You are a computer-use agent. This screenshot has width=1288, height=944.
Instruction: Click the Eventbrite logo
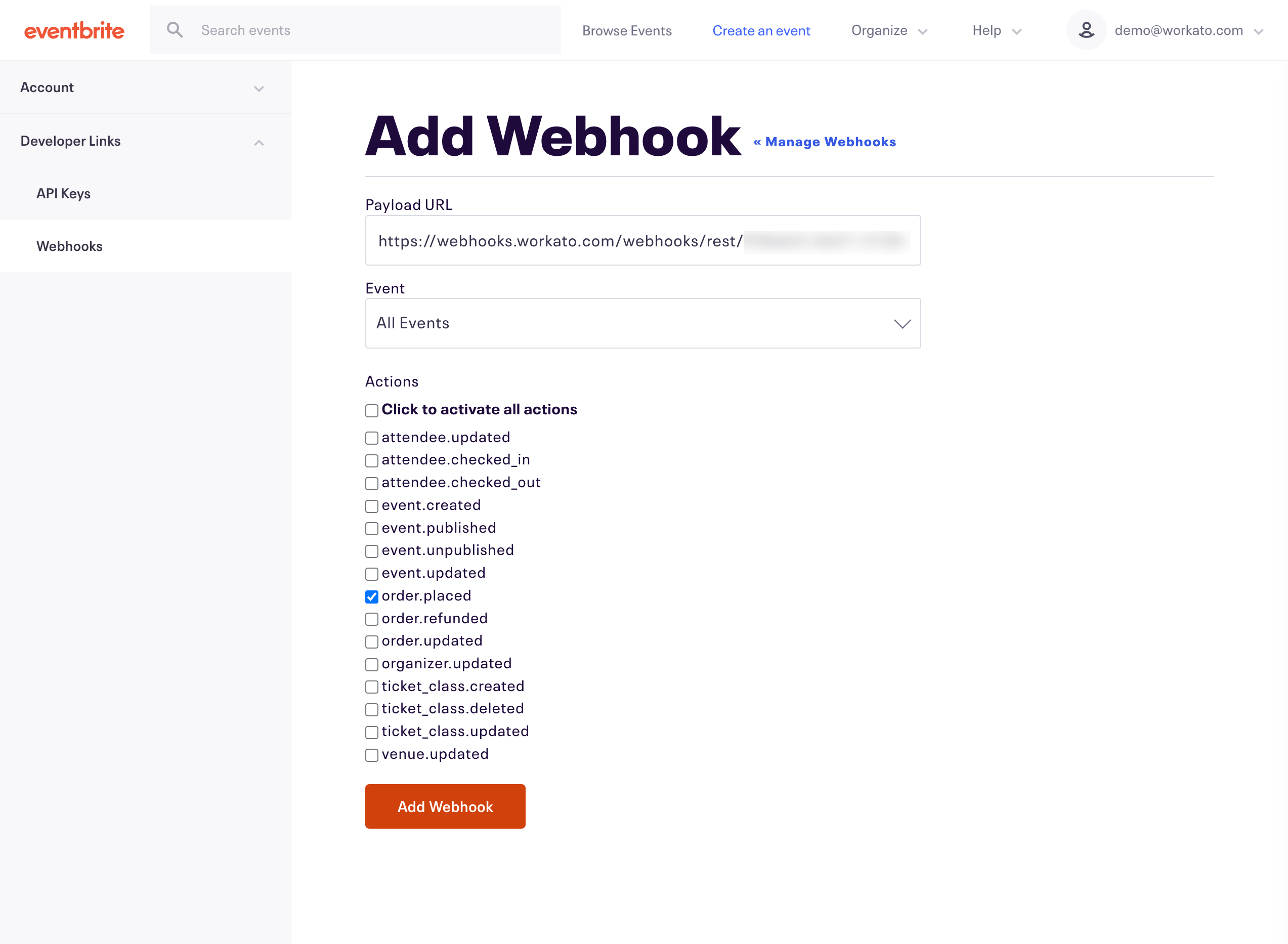(74, 30)
